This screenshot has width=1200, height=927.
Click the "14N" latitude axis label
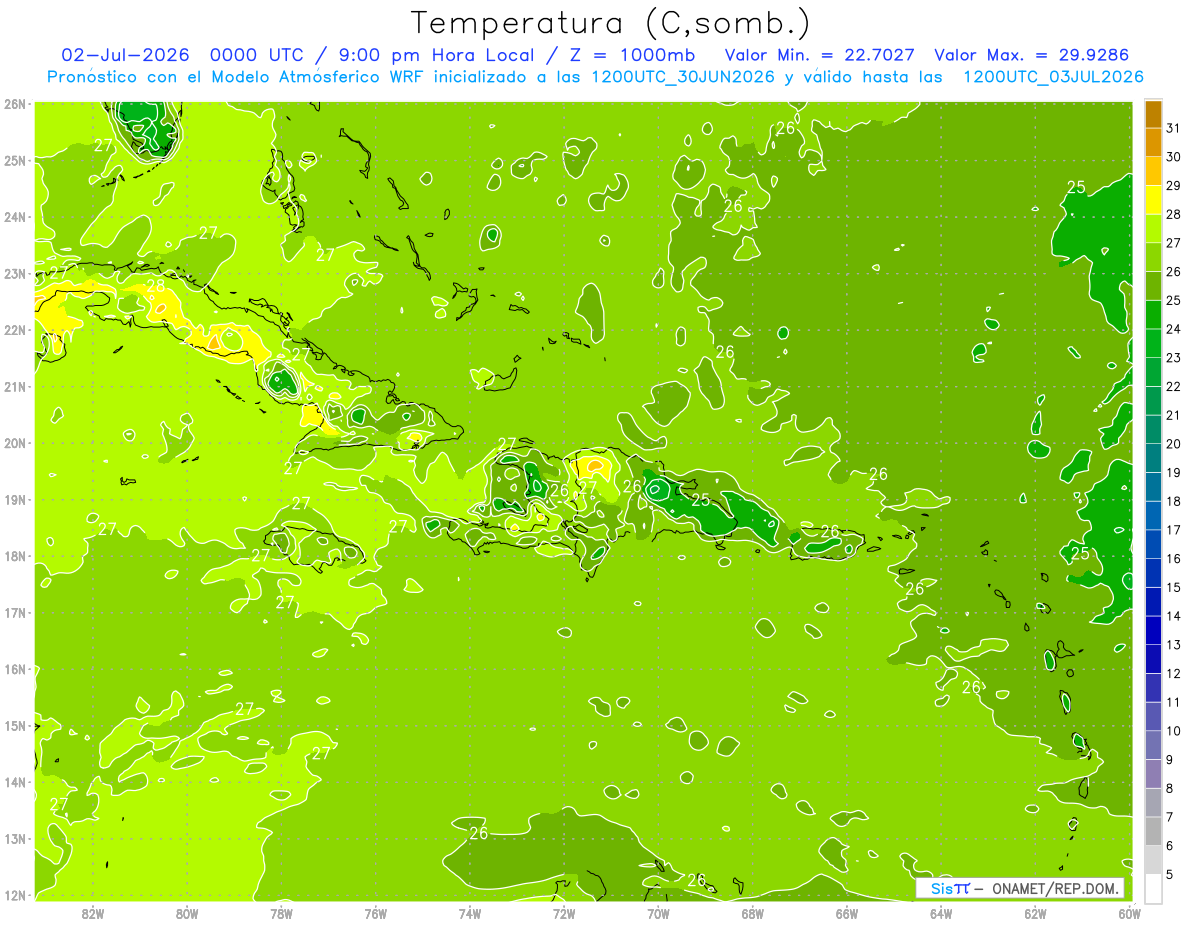[14, 782]
